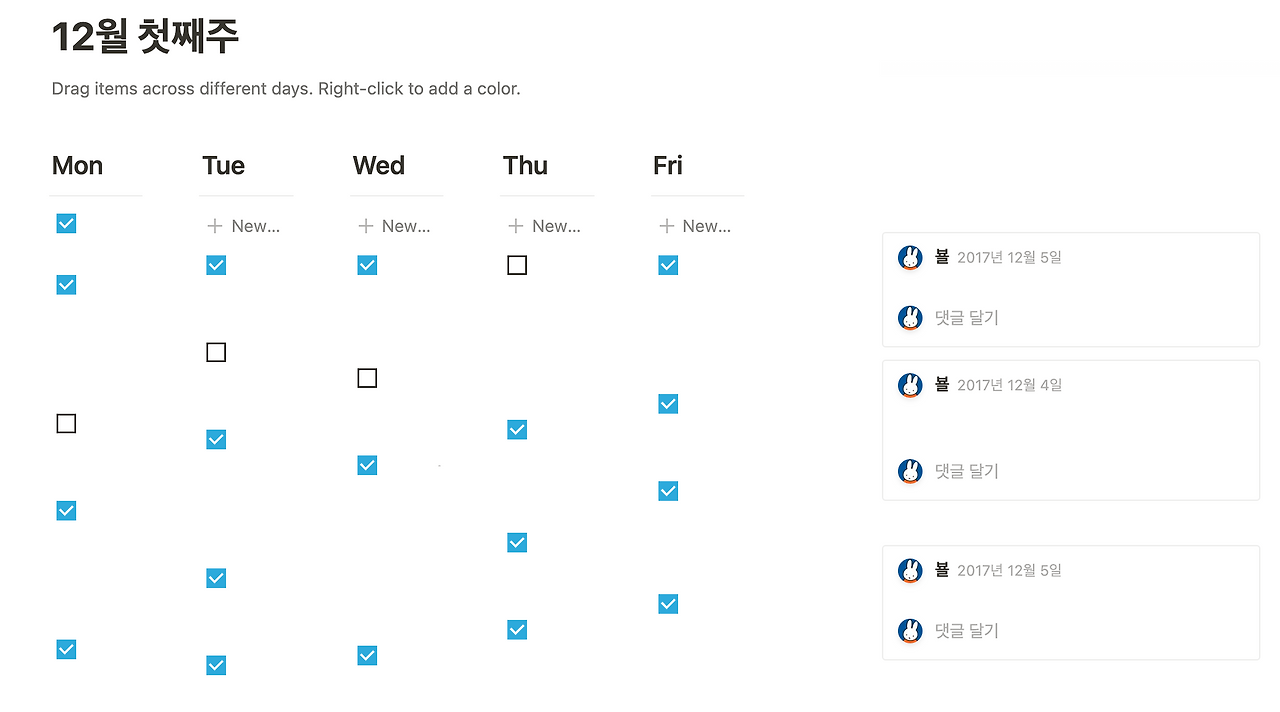
Task: Uncheck the topmost checkbox in Mon column
Action: (66, 224)
